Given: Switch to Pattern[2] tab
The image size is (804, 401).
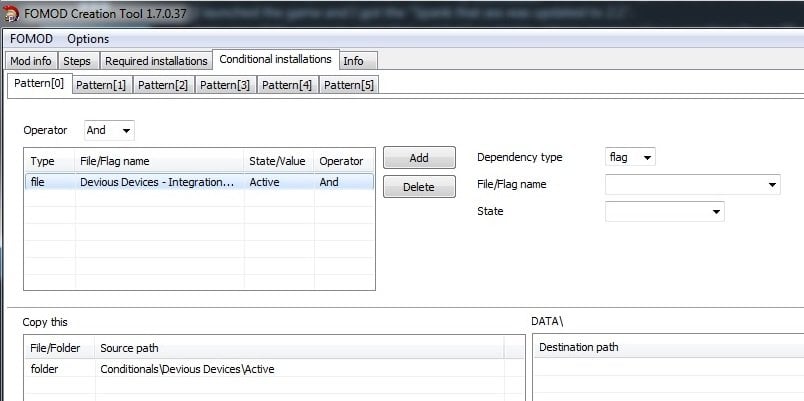Looking at the screenshot, I should [163, 85].
